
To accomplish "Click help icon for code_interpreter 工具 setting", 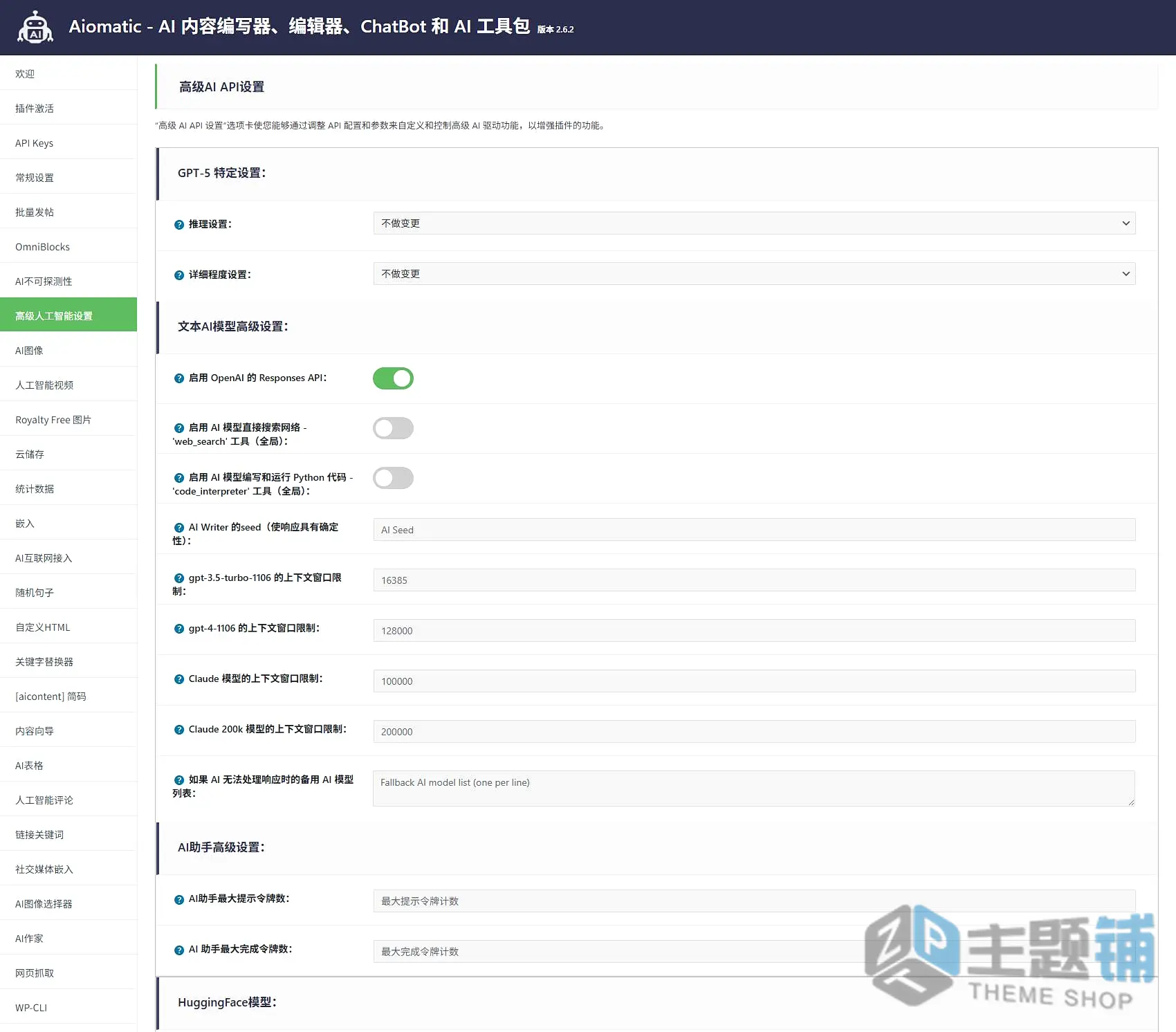I will coord(179,478).
